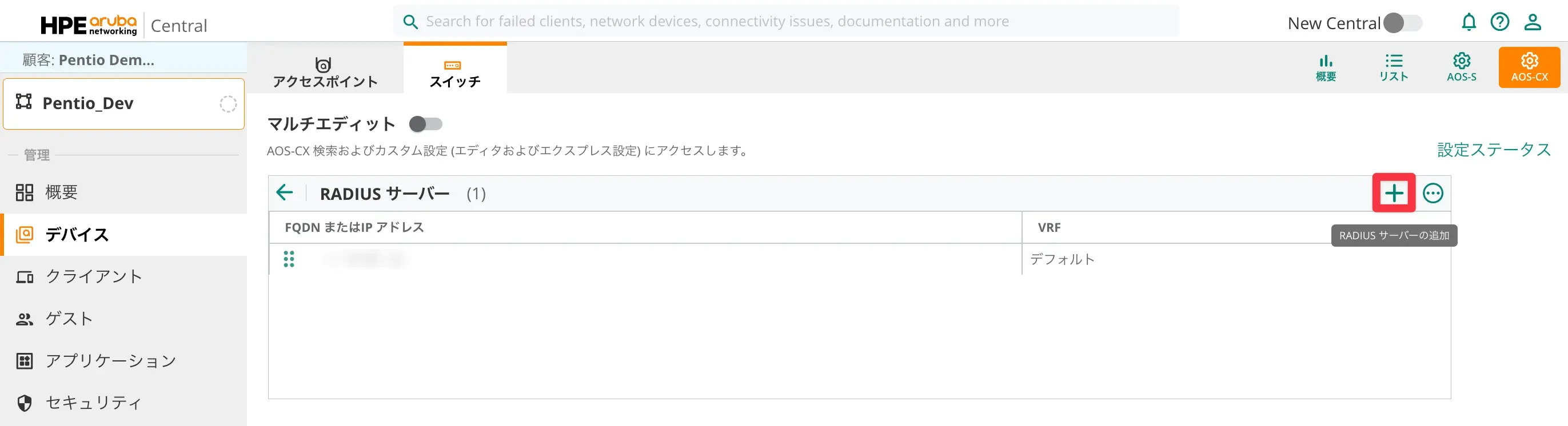Click the plus icon to add RADIUS server
Image resolution: width=1568 pixels, height=426 pixels.
(x=1393, y=193)
